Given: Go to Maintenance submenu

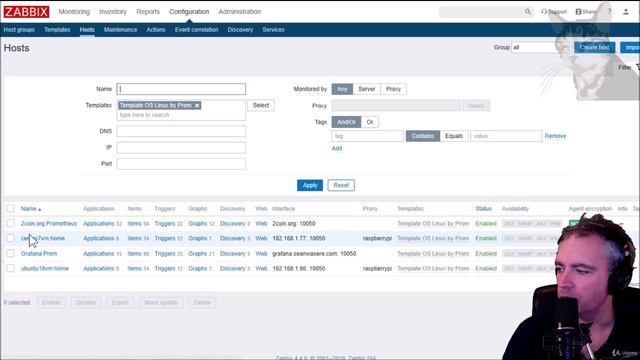Looking at the screenshot, I should 120,30.
